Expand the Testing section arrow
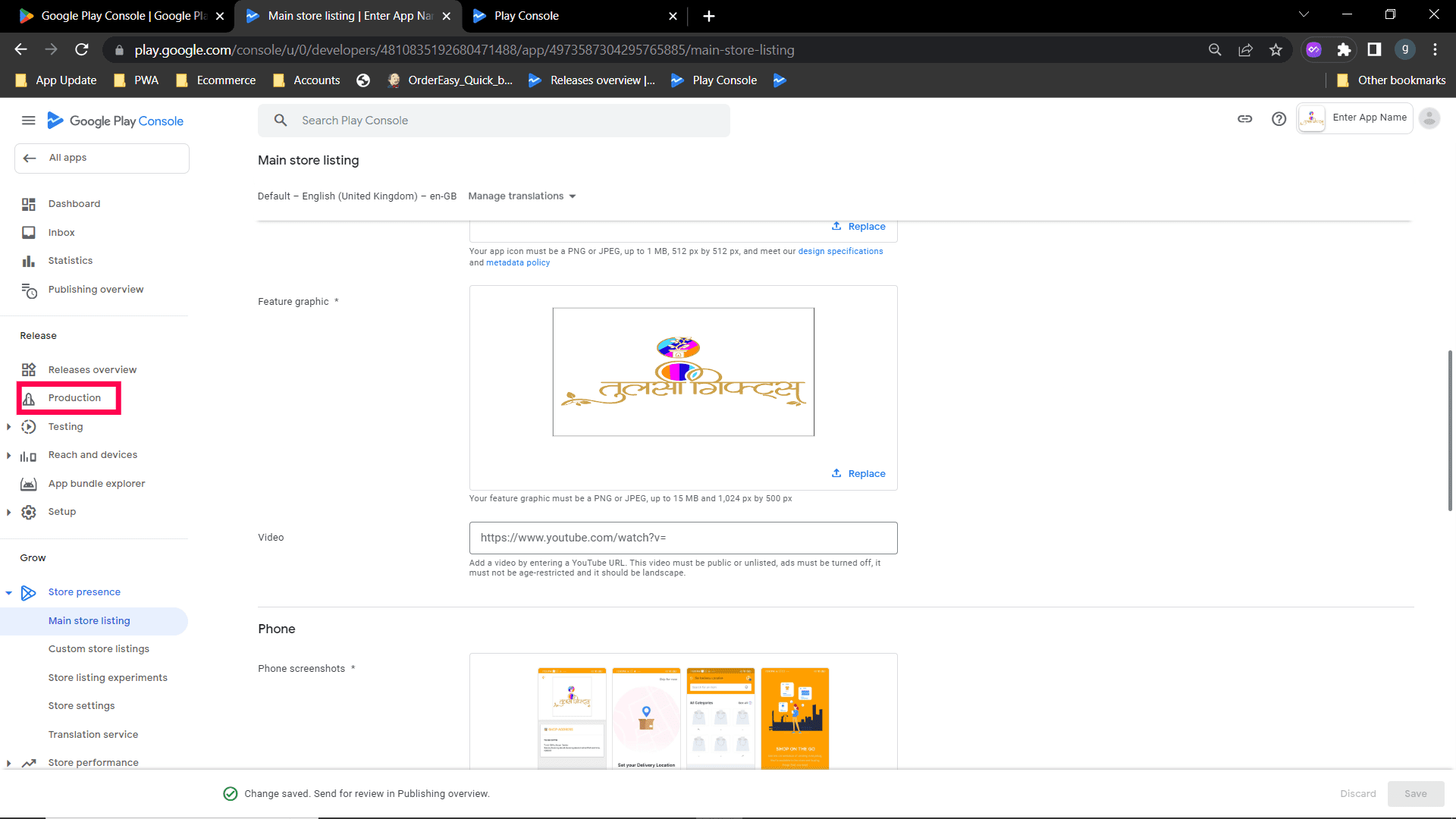Viewport: 1456px width, 819px height. [x=8, y=427]
